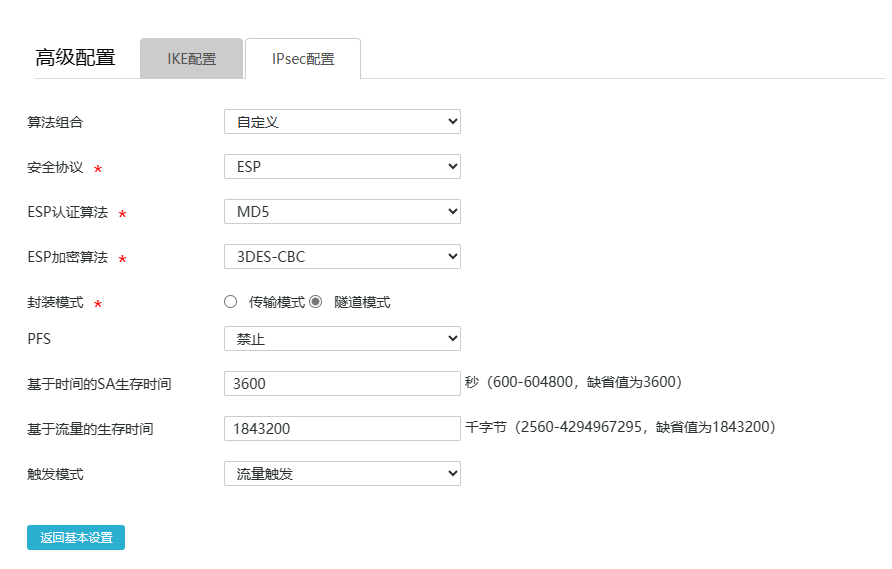The image size is (892, 569).
Task: Click the 返回基本设置 button
Action: (76, 538)
